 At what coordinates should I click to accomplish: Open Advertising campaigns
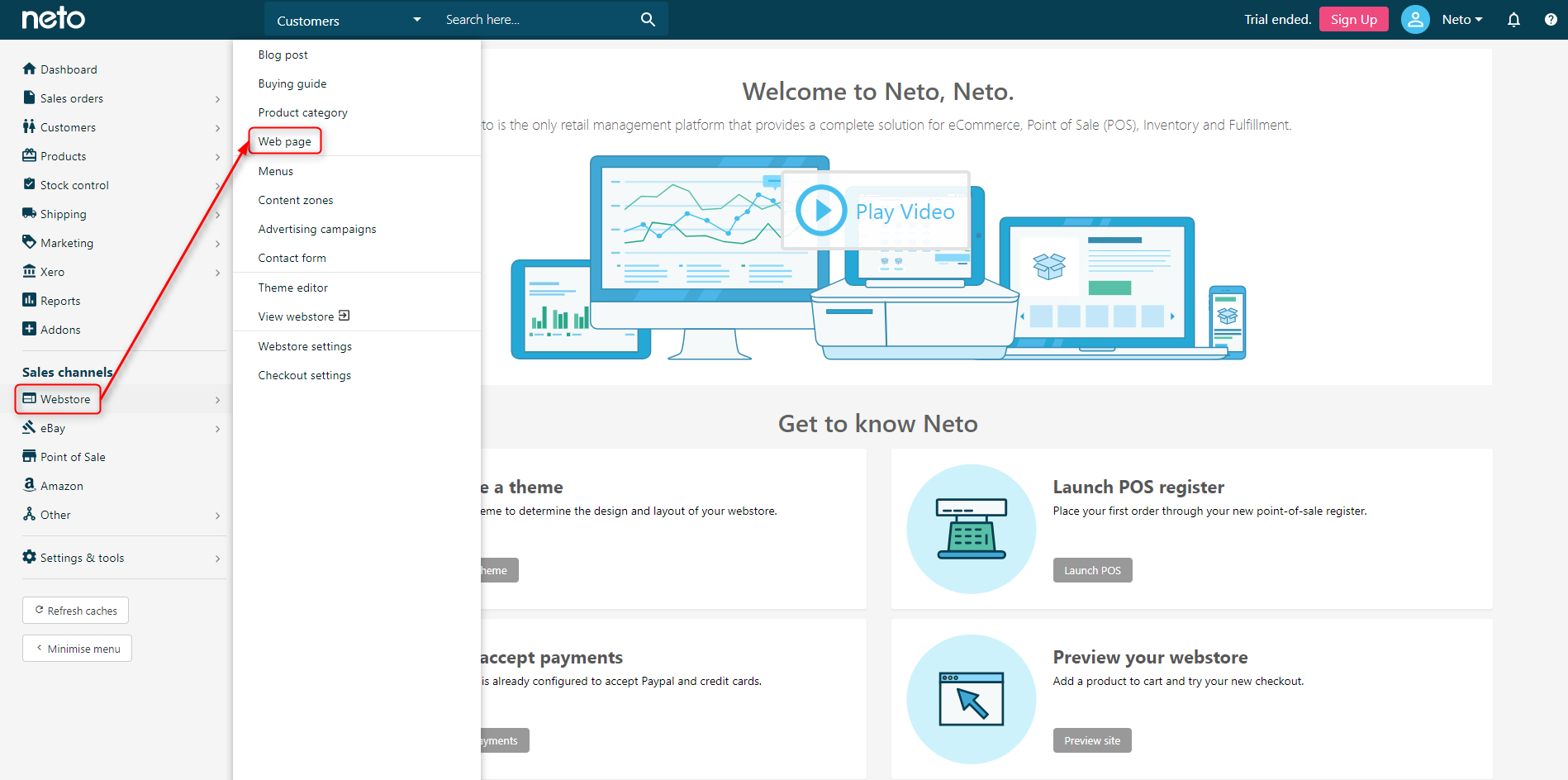pyautogui.click(x=317, y=229)
